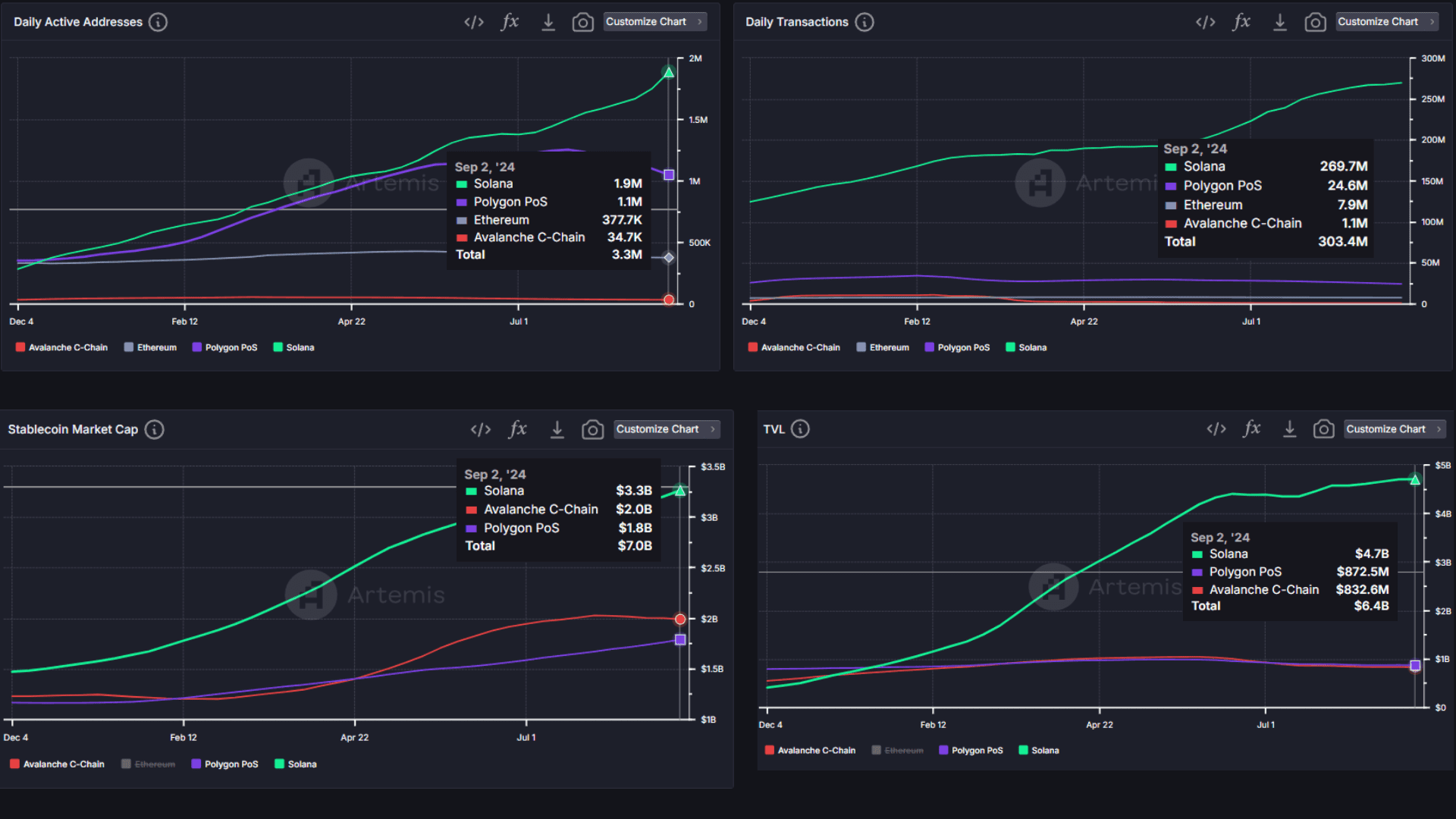Customize the Daily Active Addresses chart
Image resolution: width=1456 pixels, height=819 pixels.
click(x=655, y=22)
